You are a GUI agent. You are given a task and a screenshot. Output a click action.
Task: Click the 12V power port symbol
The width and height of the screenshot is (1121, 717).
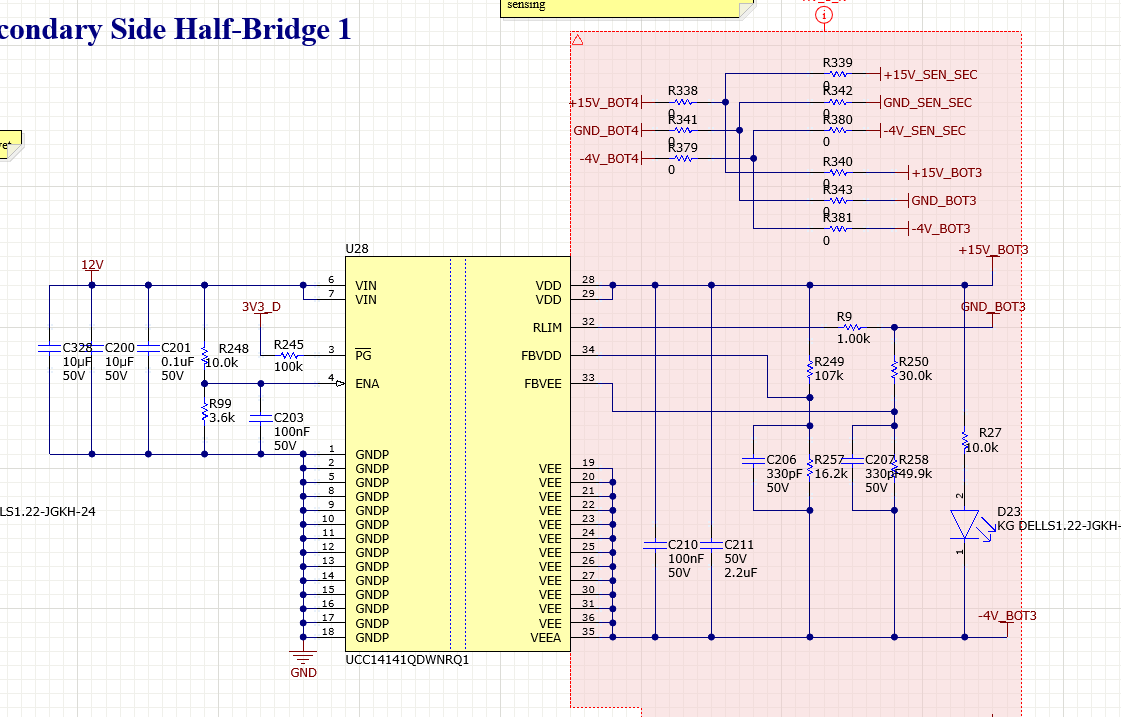click(92, 268)
